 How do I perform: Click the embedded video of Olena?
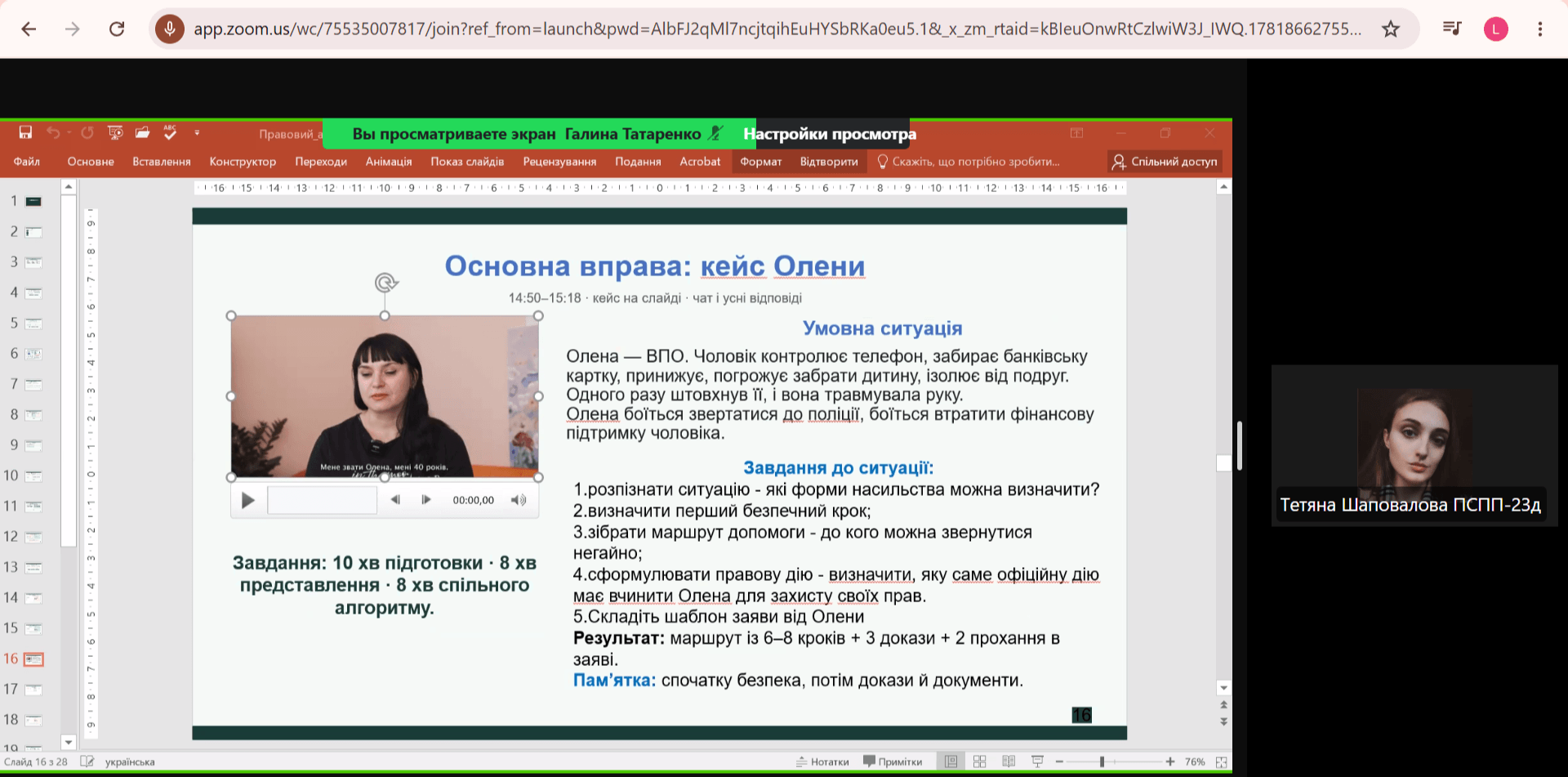click(x=385, y=396)
